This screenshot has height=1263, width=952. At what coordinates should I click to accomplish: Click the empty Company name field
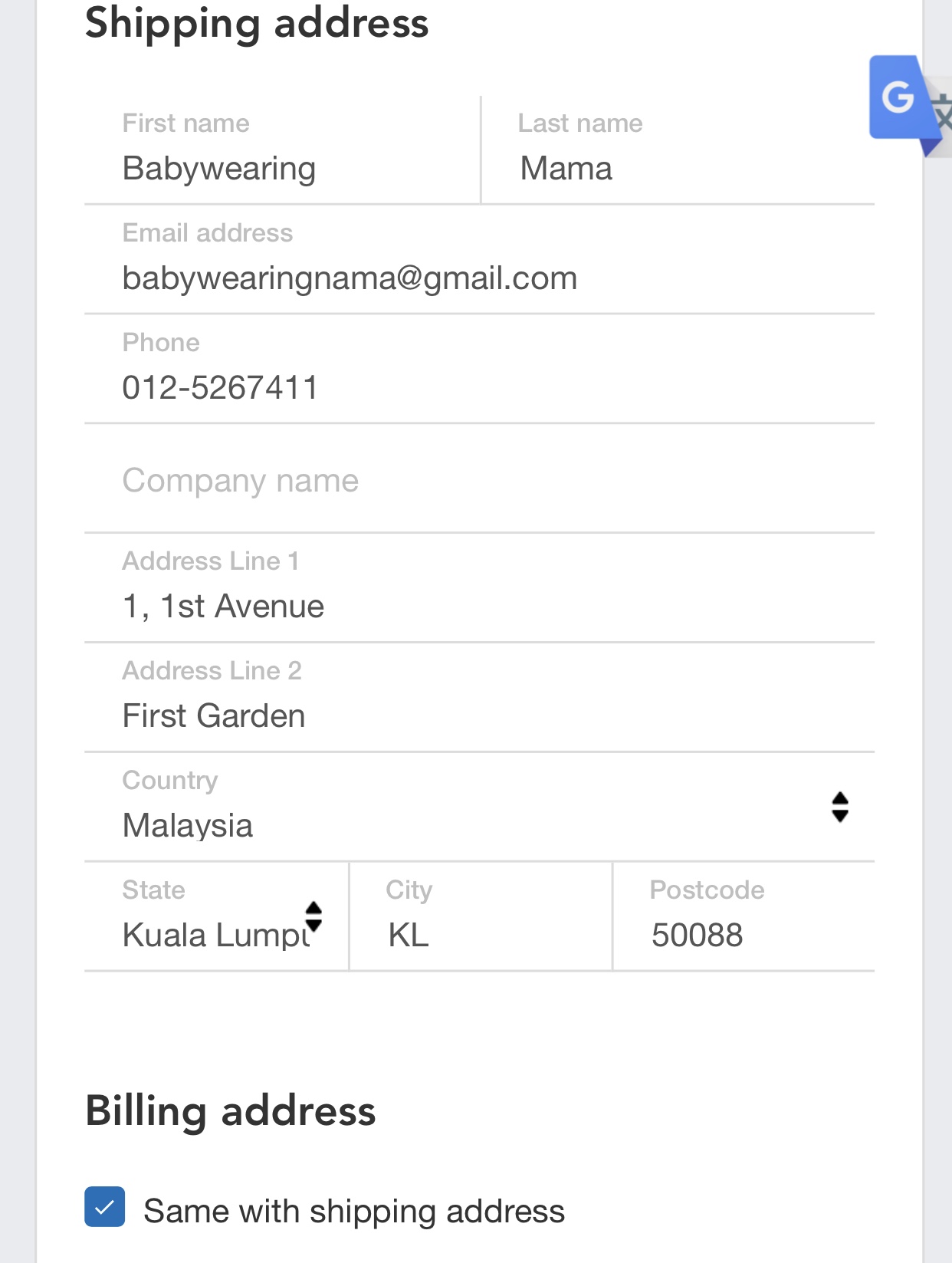(480, 479)
